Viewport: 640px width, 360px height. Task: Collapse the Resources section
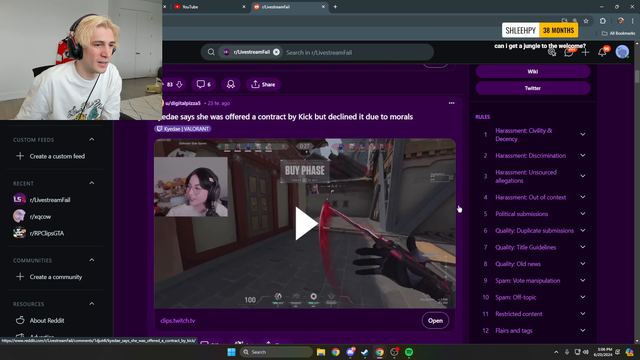[91, 304]
